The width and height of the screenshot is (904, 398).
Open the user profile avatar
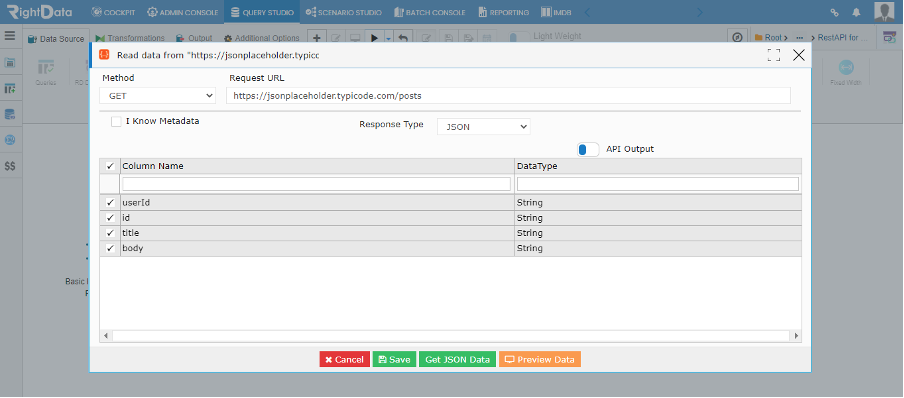tap(884, 12)
